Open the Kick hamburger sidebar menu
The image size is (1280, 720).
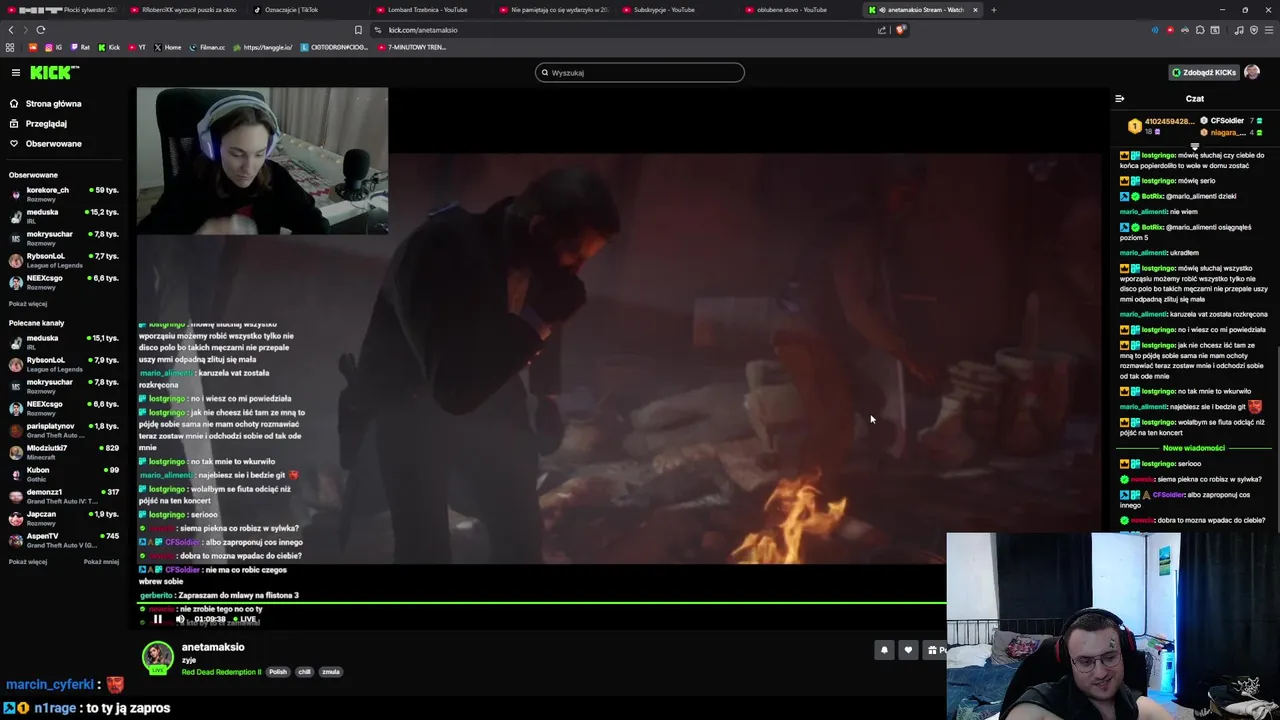coord(16,72)
